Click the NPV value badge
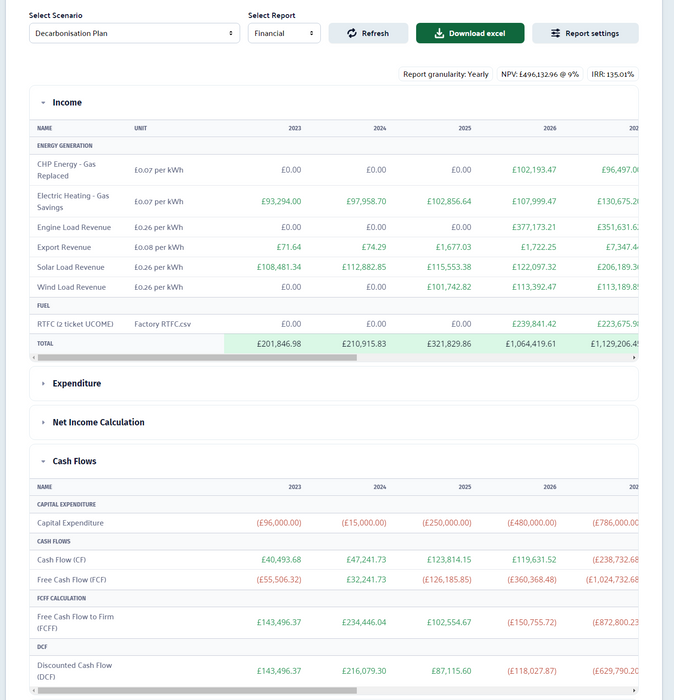The height and width of the screenshot is (700, 674). 540,74
